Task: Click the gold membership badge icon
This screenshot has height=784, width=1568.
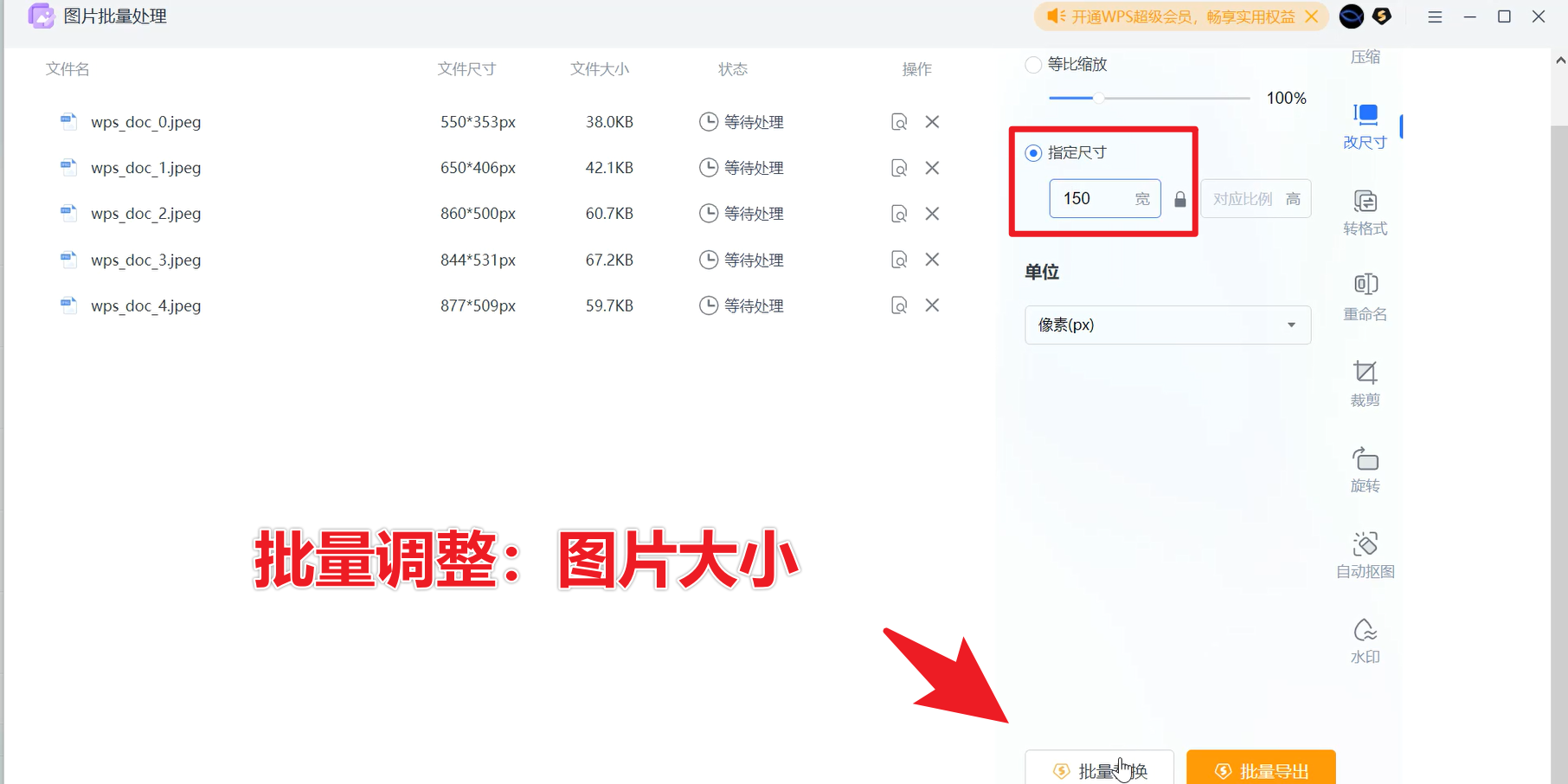Action: (1383, 16)
